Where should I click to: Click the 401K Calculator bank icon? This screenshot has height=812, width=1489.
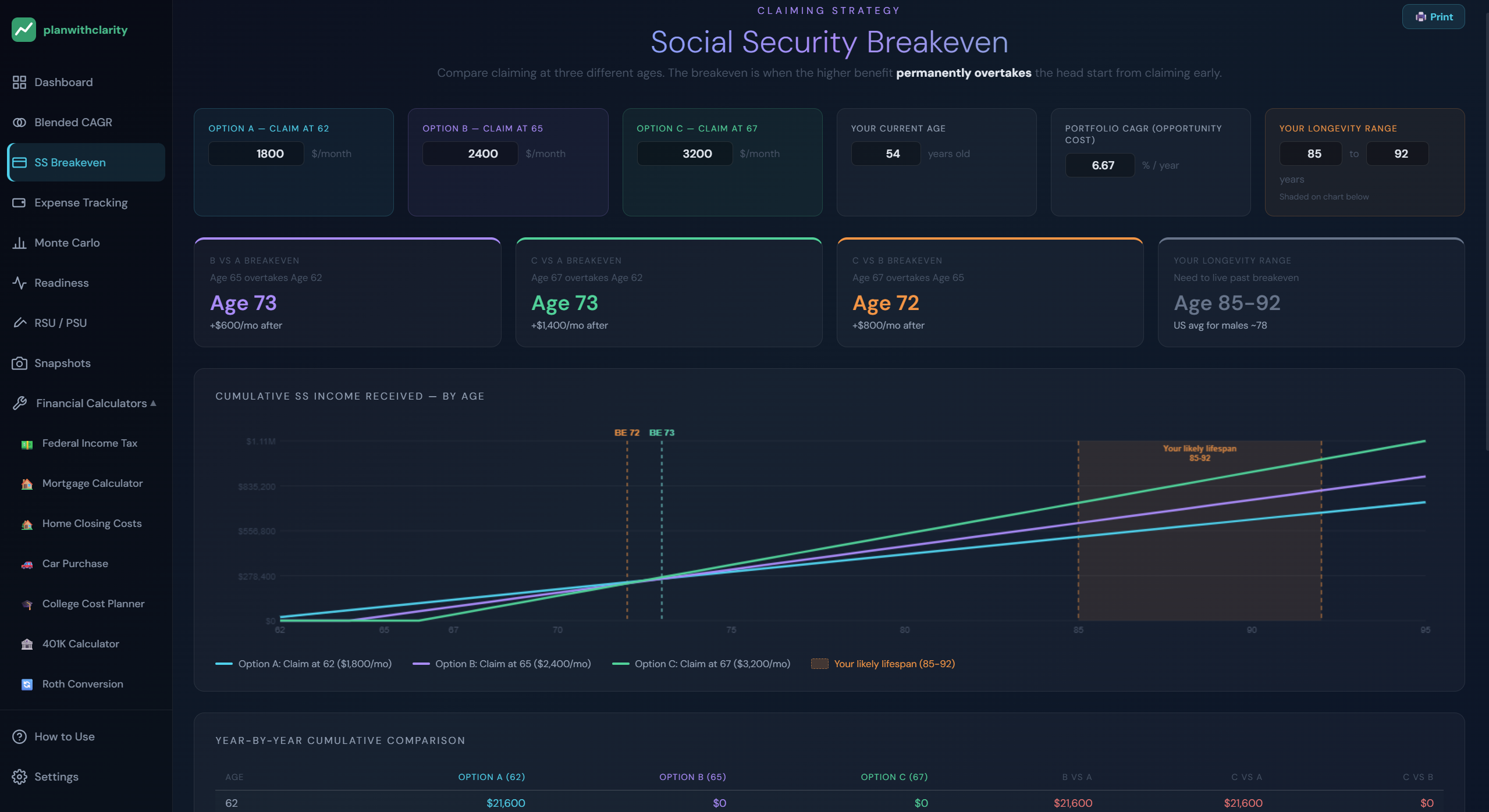point(27,644)
